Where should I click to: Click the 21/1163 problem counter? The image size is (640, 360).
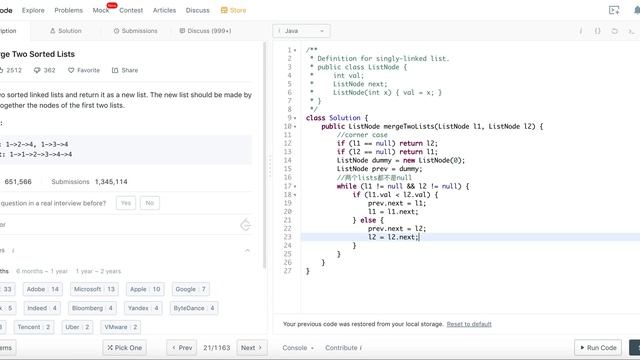[217, 348]
